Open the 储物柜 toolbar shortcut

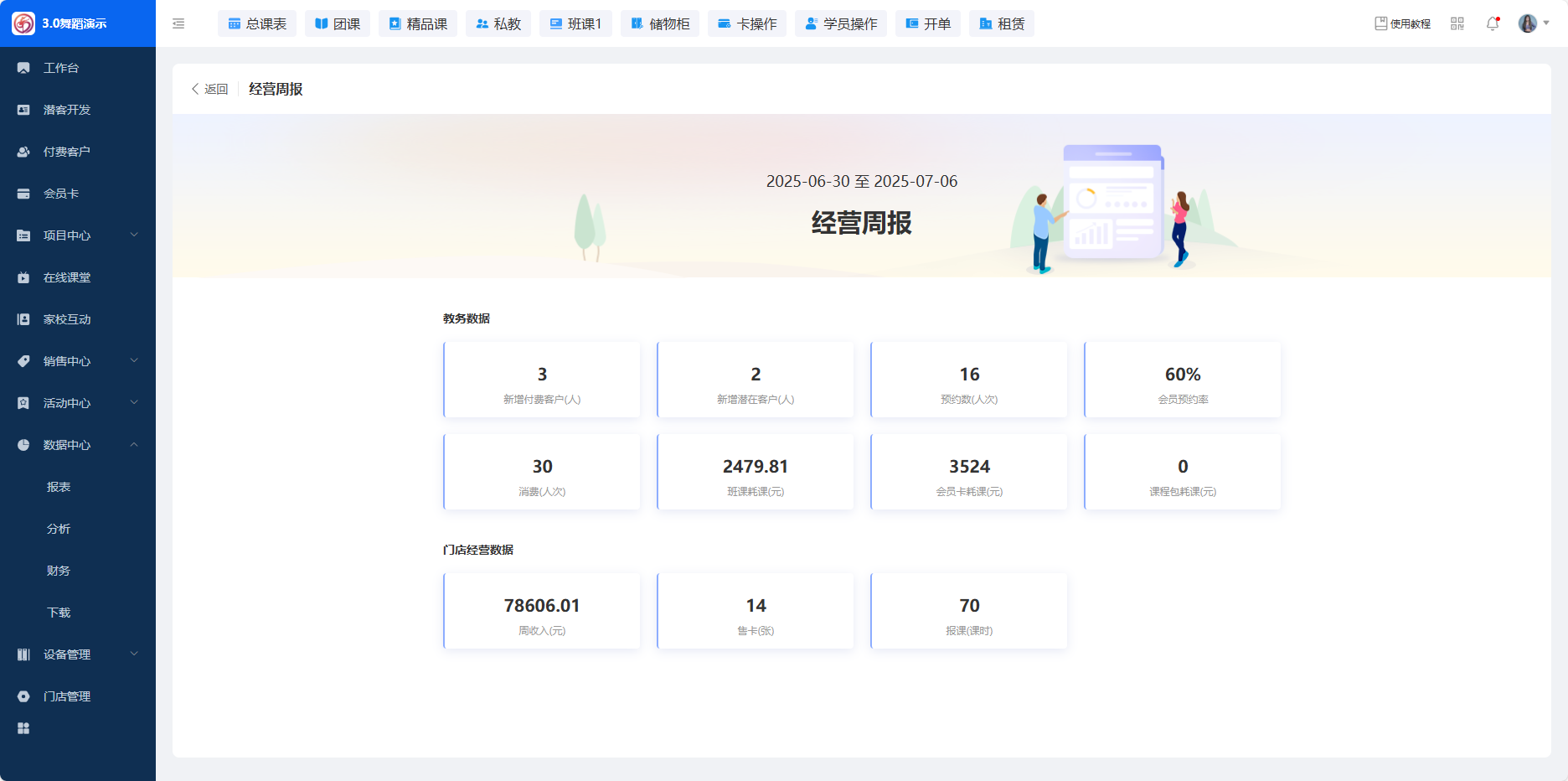point(660,23)
